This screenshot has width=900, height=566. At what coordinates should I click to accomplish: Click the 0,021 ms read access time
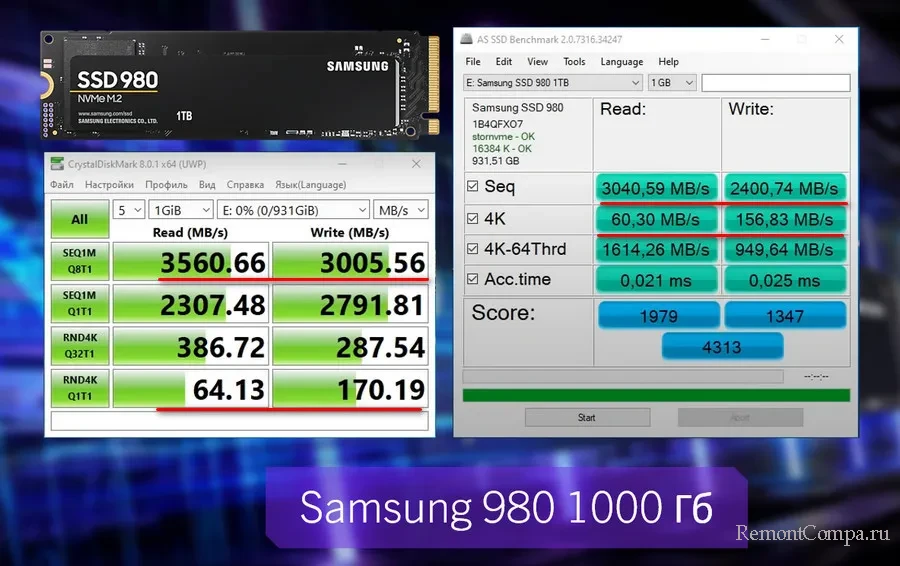(x=656, y=280)
